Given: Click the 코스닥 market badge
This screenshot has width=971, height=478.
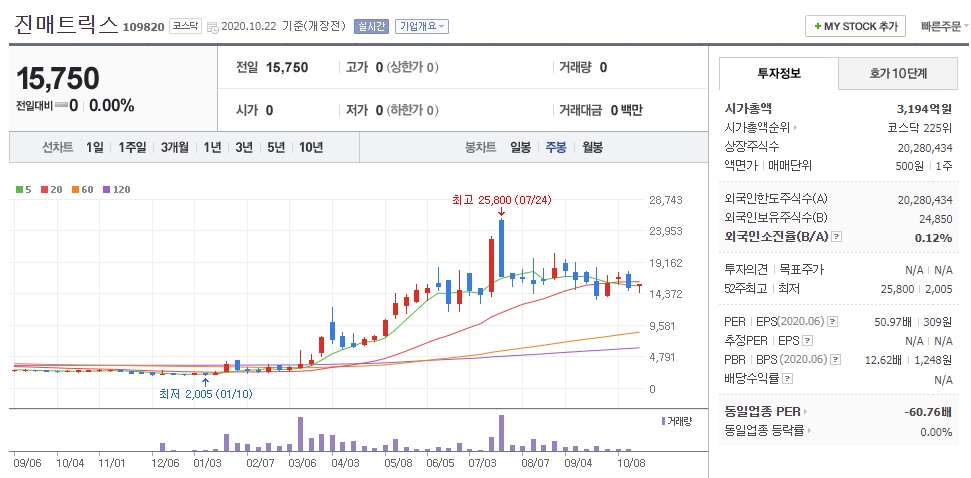Looking at the screenshot, I should click(186, 26).
